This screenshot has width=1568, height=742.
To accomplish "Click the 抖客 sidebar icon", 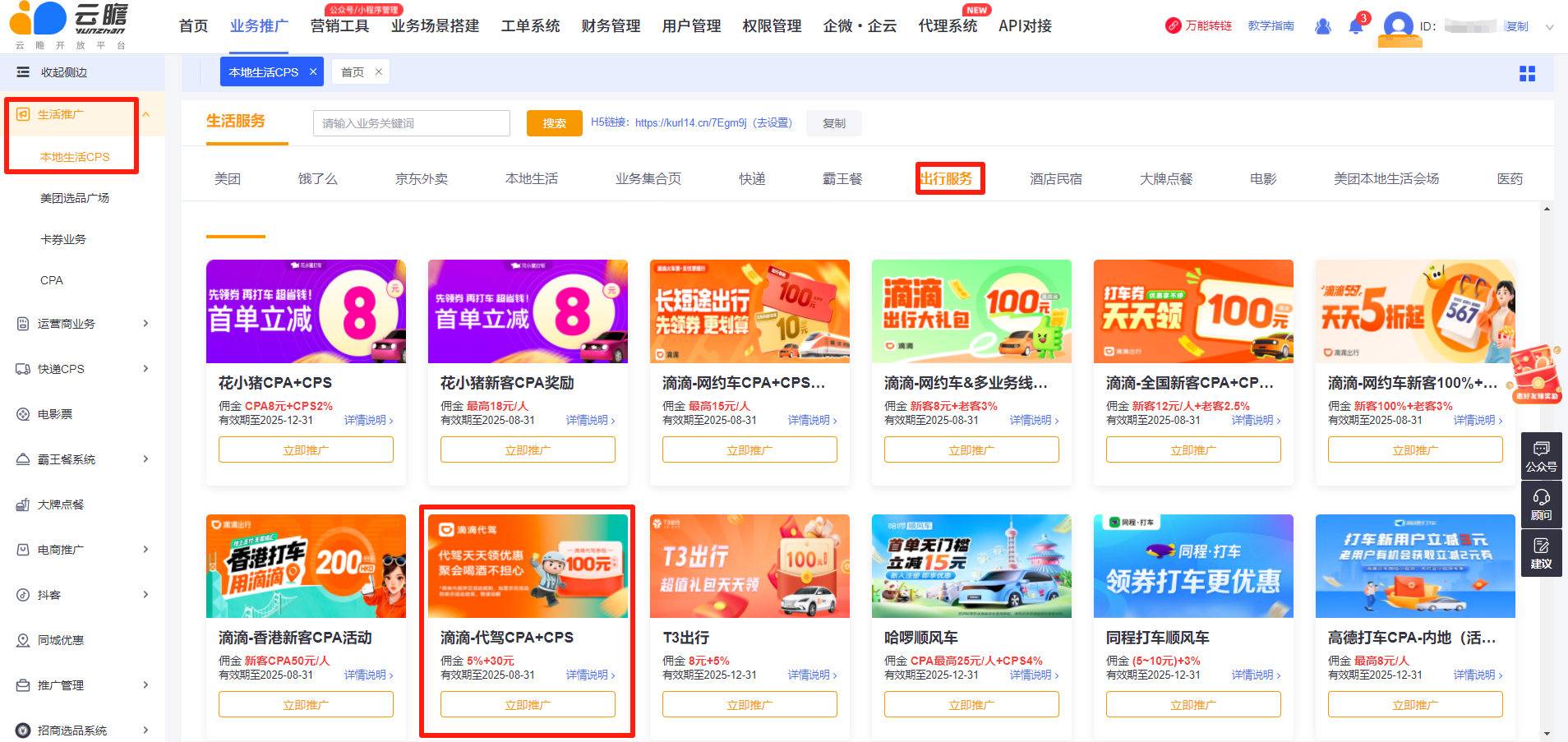I will (23, 595).
